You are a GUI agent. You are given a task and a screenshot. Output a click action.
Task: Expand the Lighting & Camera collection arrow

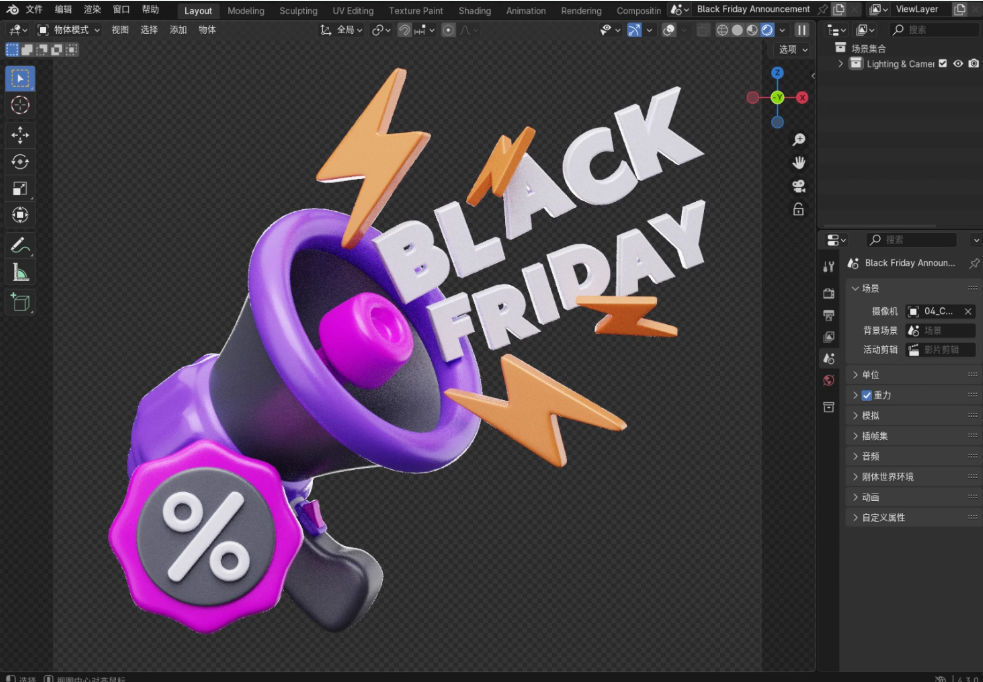click(x=841, y=64)
